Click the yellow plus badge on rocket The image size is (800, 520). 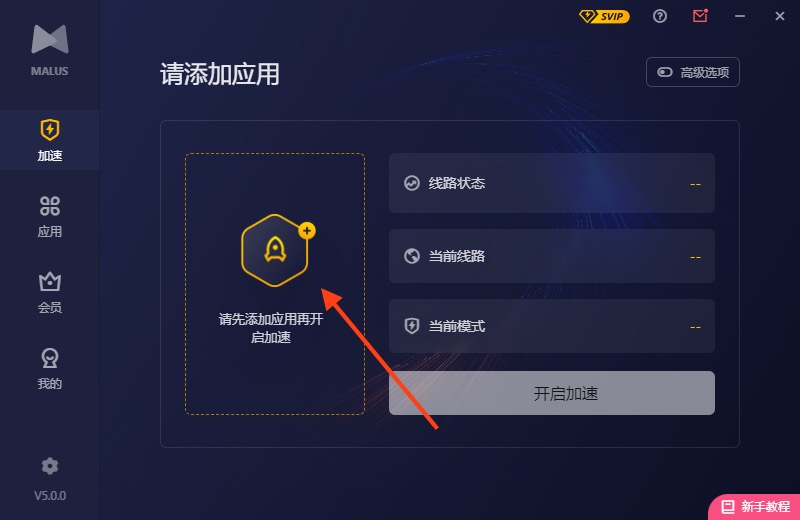click(307, 231)
